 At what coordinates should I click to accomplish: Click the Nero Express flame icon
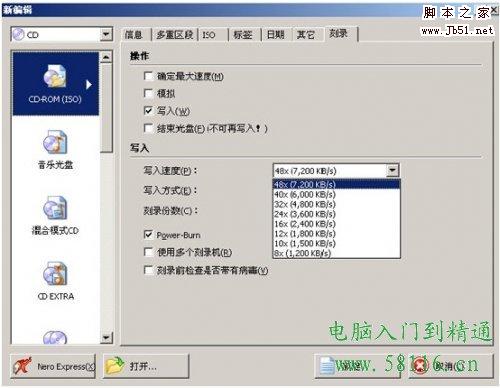coord(23,366)
